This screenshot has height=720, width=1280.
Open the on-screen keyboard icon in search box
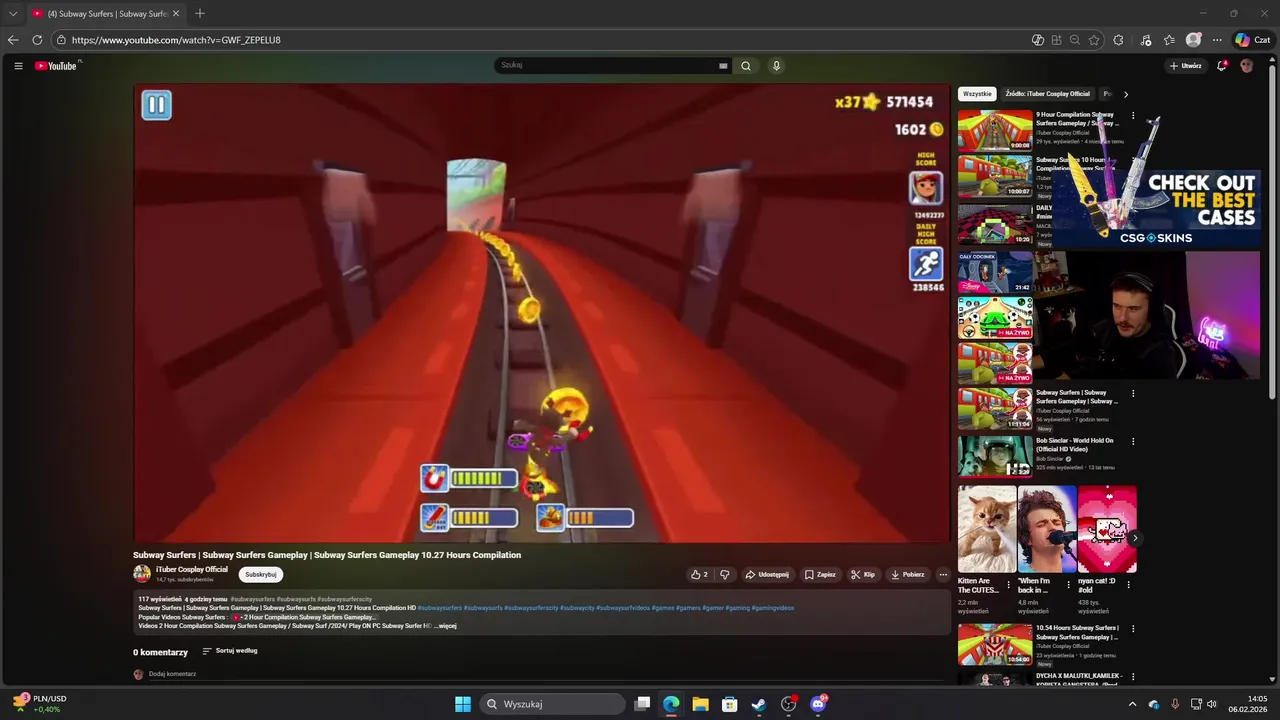[x=723, y=66]
